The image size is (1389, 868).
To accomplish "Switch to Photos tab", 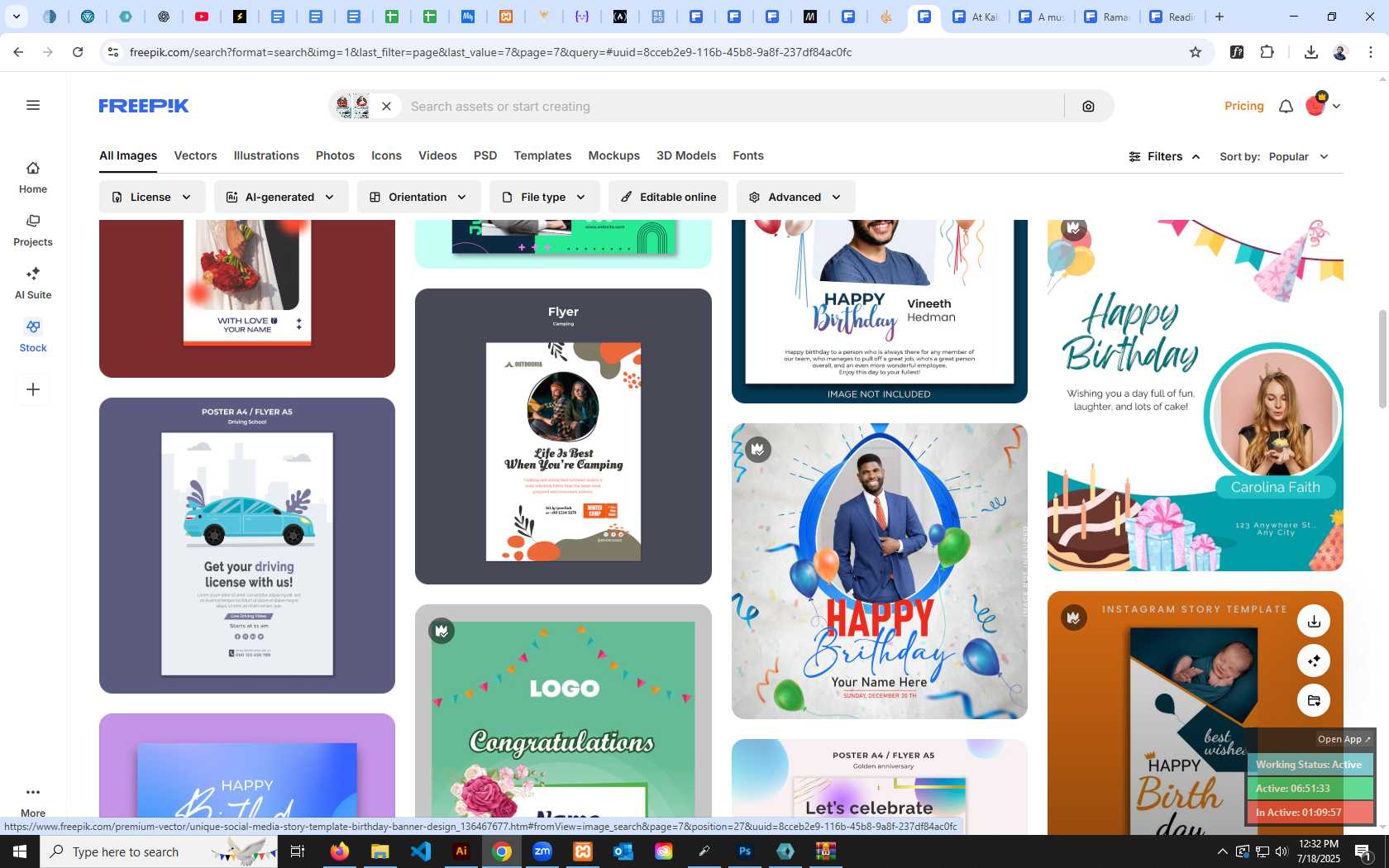I will point(335,155).
